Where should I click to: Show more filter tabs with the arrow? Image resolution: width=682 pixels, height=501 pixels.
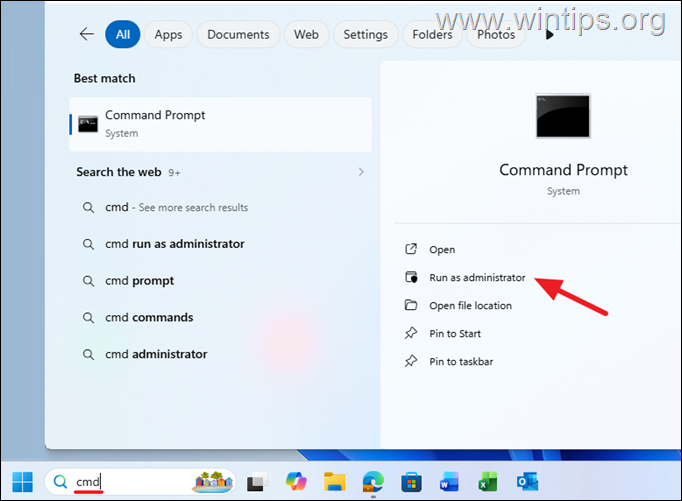pyautogui.click(x=550, y=34)
